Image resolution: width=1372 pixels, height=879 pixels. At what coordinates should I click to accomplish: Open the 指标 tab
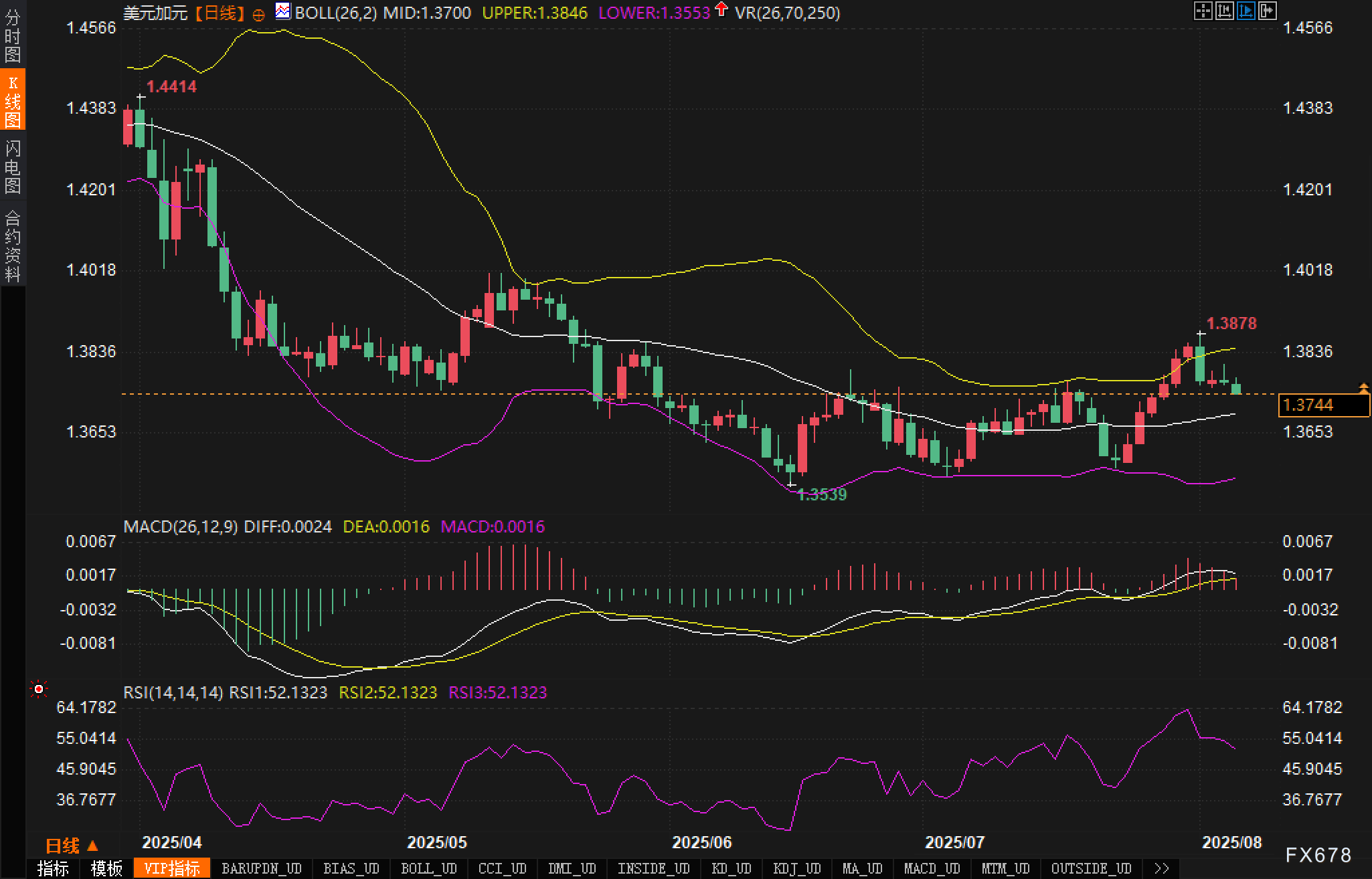pyautogui.click(x=53, y=868)
